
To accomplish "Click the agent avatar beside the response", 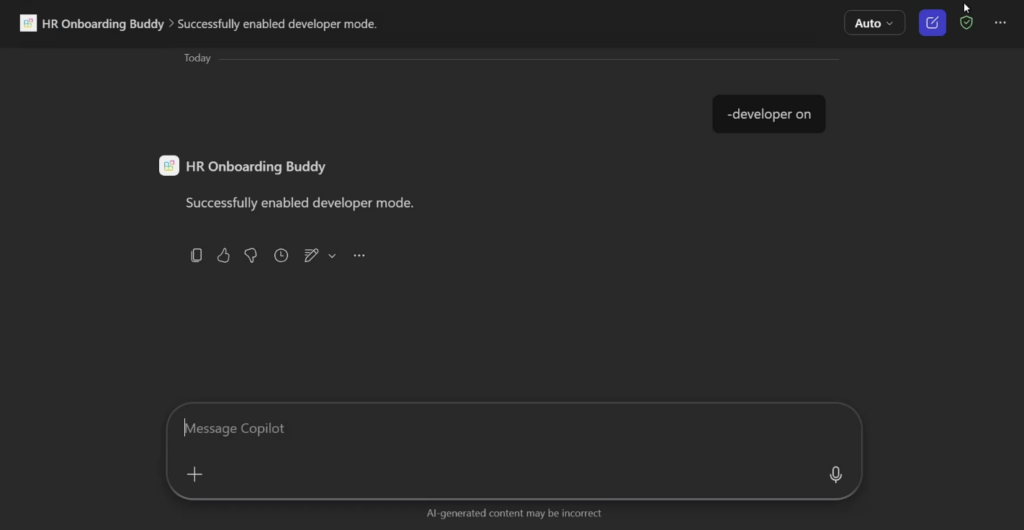I will pos(169,166).
